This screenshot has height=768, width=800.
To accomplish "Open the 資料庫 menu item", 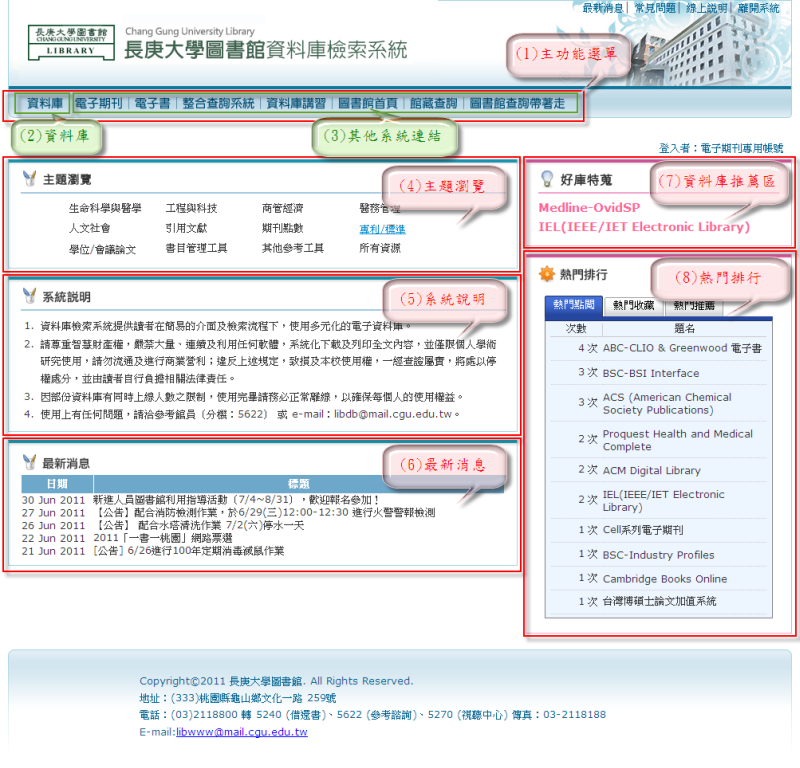I will (45, 104).
